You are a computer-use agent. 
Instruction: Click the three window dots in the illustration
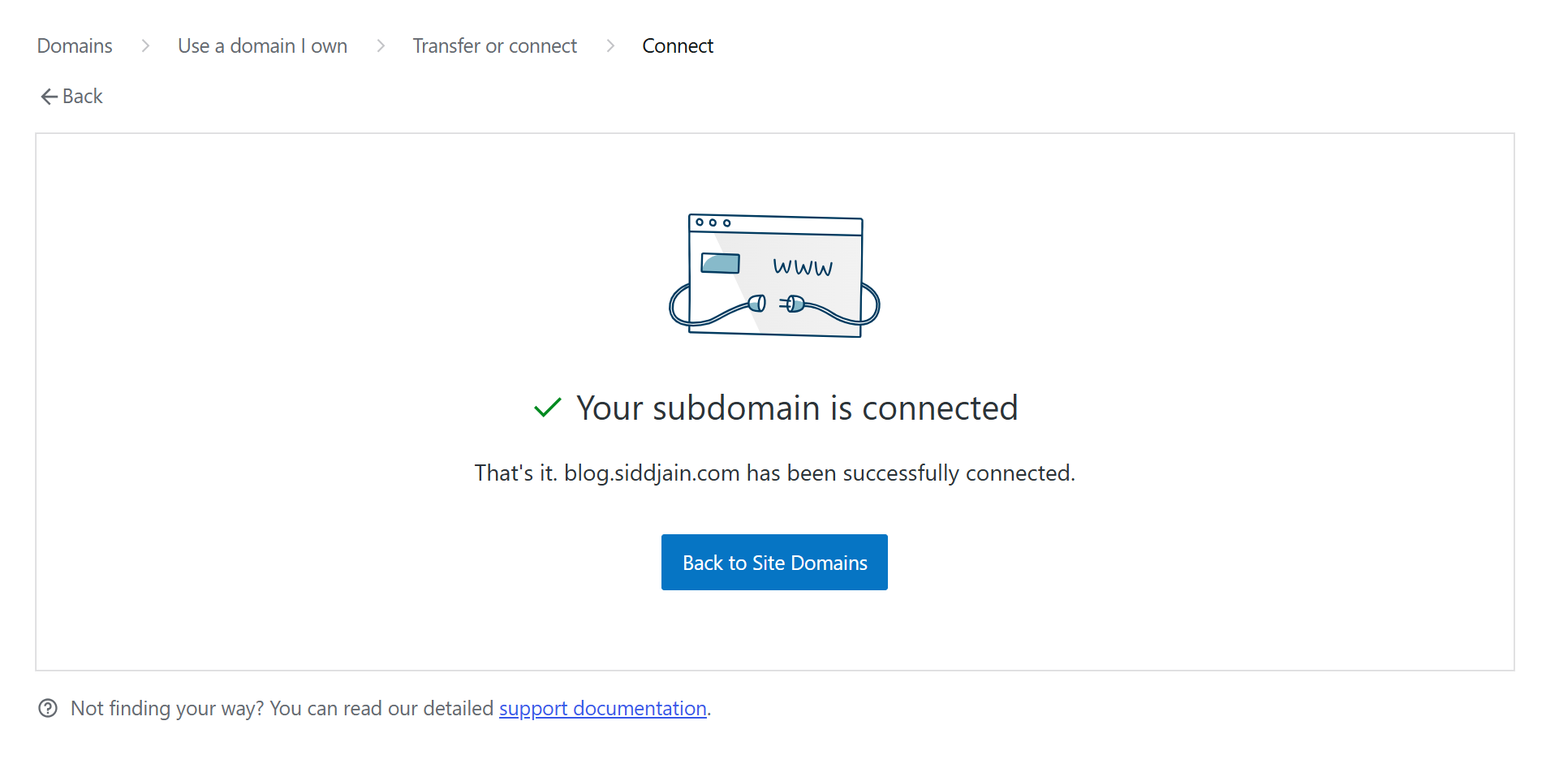pyautogui.click(x=713, y=222)
